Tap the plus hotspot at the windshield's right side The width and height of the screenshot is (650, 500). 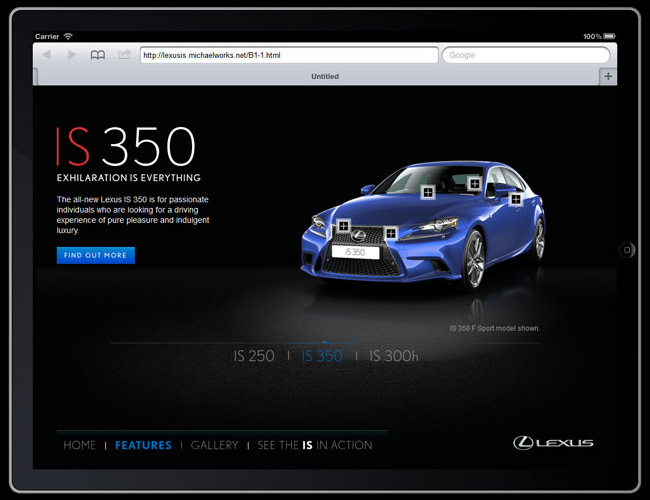[474, 184]
